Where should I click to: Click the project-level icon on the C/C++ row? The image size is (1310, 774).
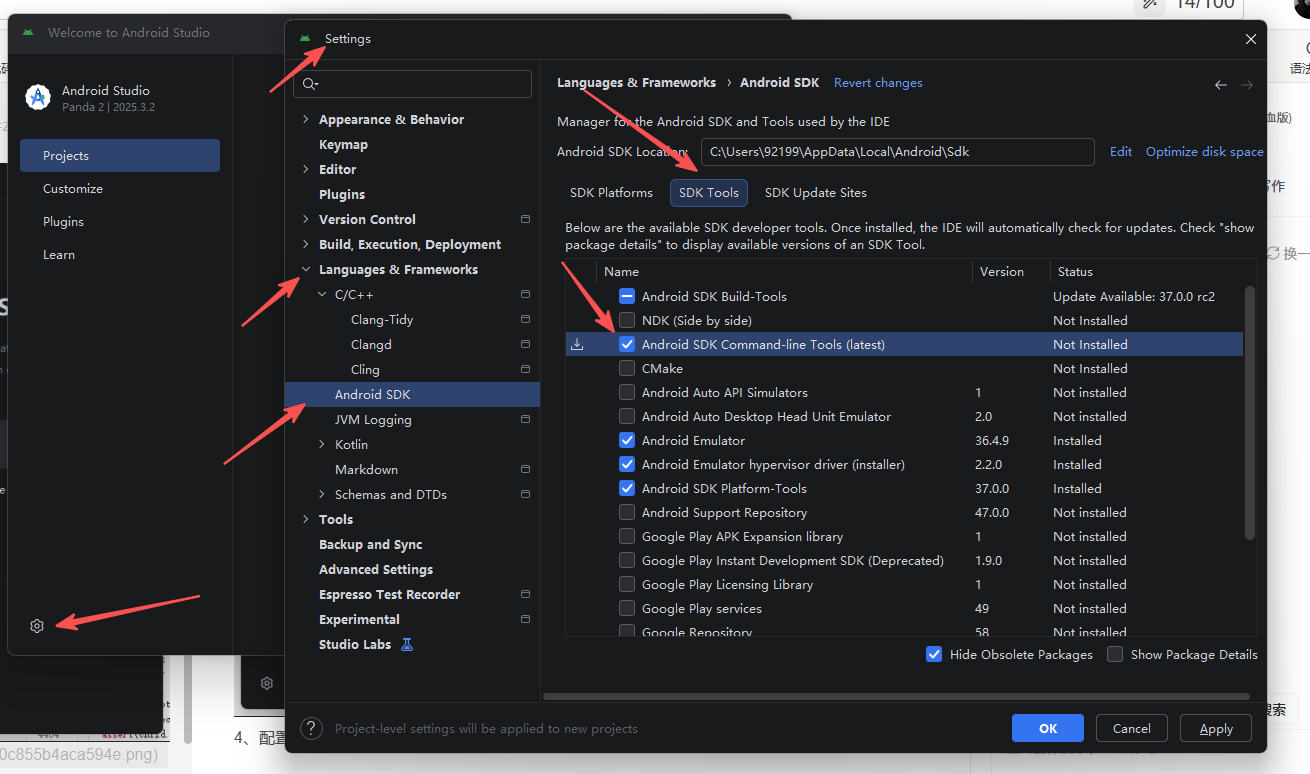coord(526,295)
